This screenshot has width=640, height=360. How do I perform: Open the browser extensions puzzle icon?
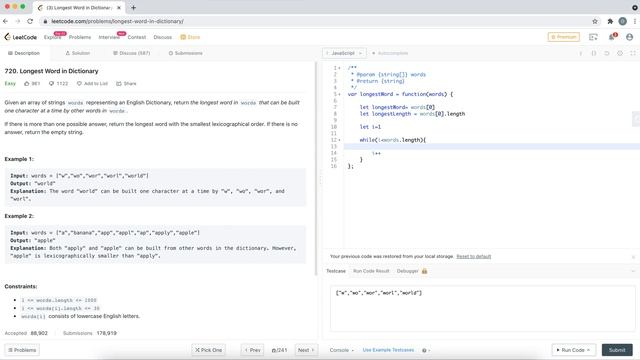coord(610,21)
